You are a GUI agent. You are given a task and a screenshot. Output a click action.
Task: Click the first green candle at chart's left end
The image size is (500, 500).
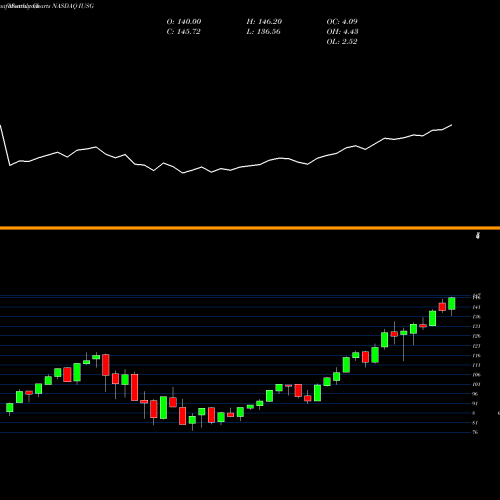coord(10,408)
